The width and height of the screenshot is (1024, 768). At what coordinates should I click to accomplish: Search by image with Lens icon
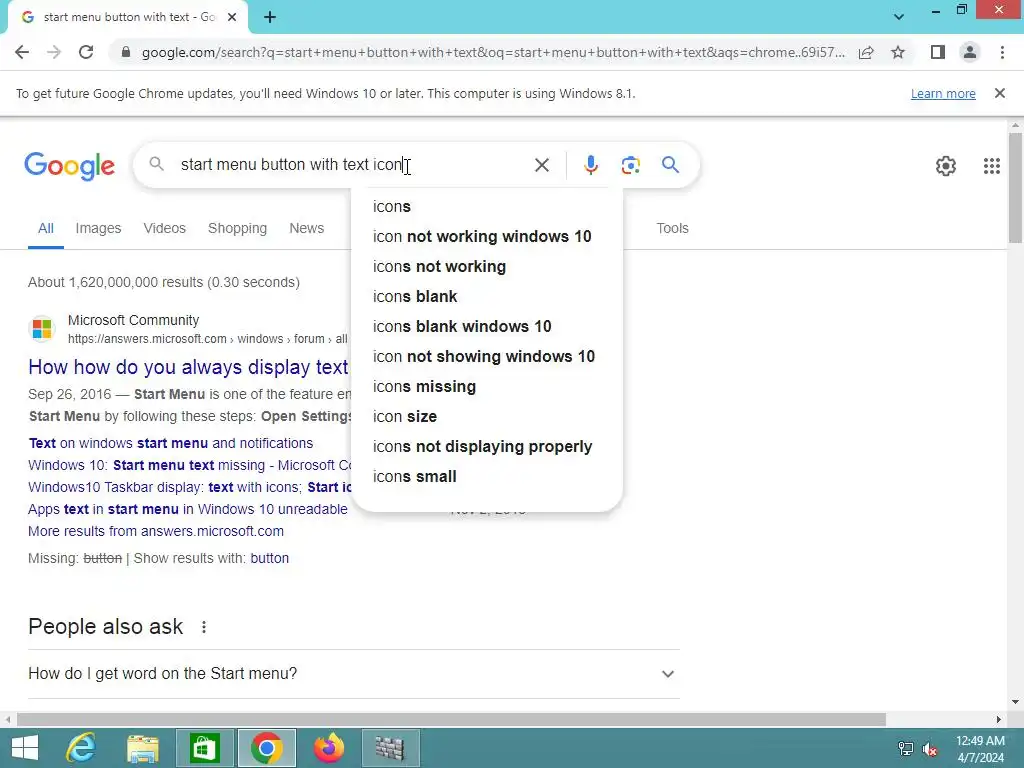click(630, 165)
